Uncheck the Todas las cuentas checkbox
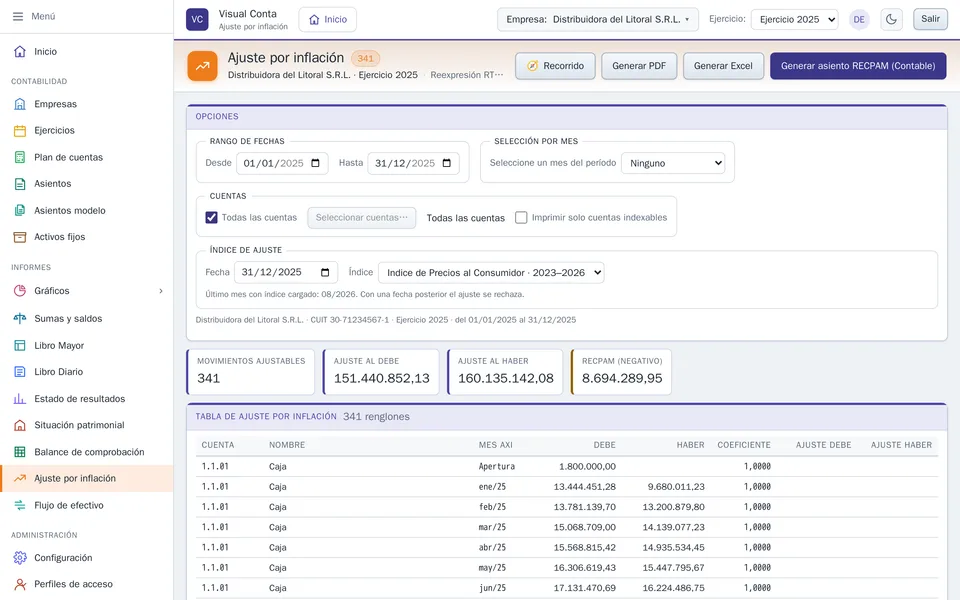 (x=211, y=217)
